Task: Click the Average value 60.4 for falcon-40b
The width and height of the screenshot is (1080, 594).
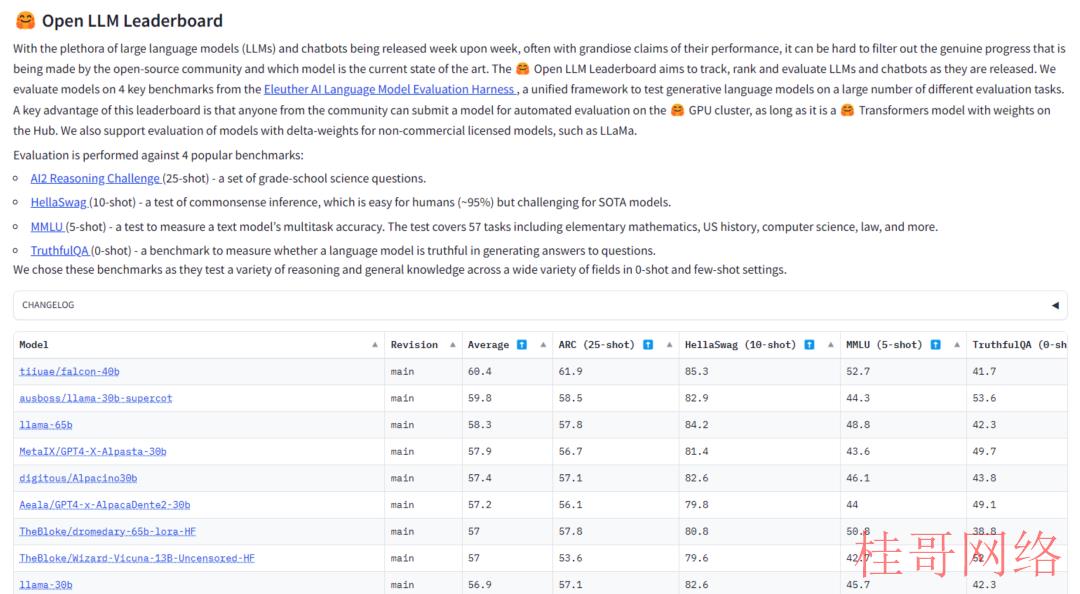Action: coord(479,371)
